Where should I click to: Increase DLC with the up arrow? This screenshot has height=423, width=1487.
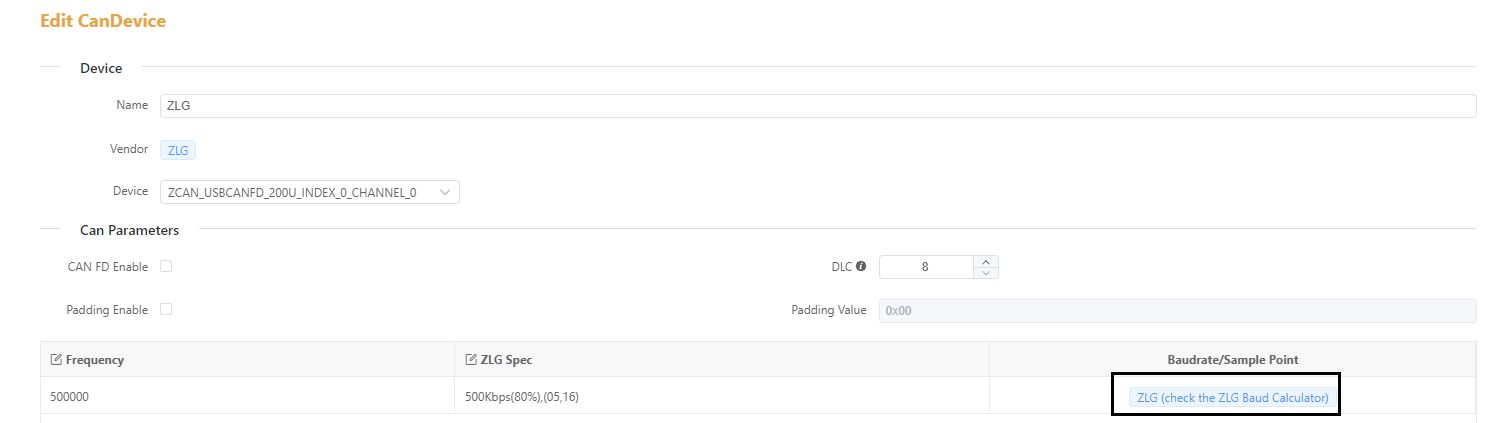tap(986, 262)
